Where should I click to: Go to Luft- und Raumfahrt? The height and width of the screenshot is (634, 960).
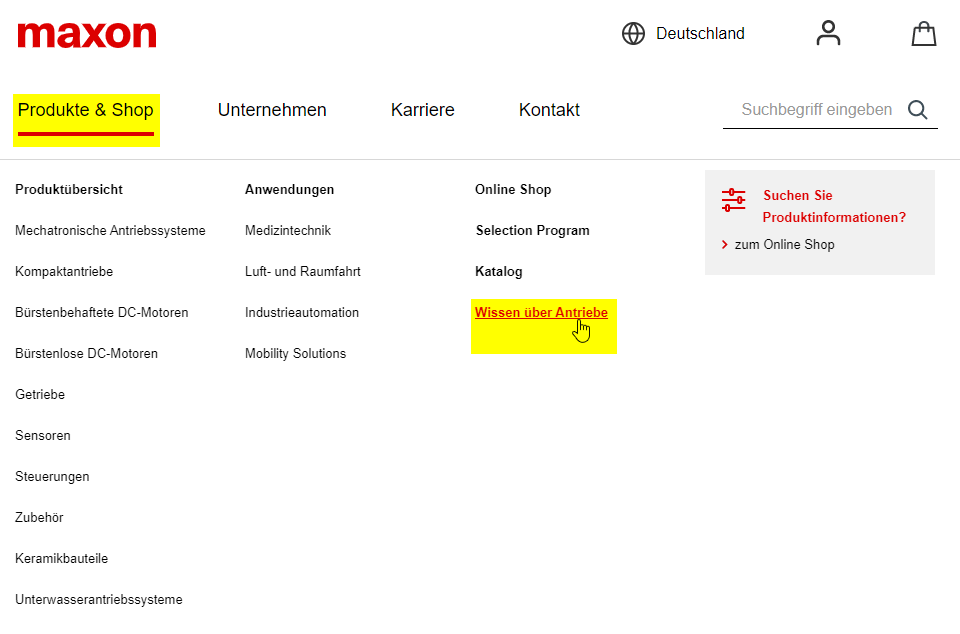(302, 272)
